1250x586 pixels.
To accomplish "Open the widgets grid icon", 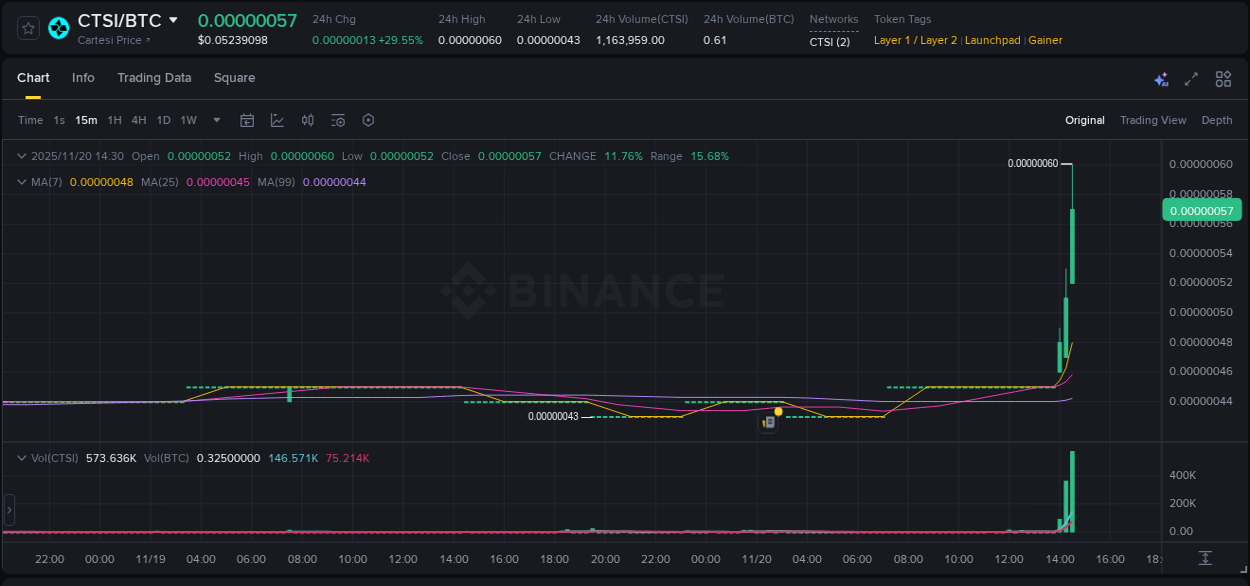I will [1222, 78].
